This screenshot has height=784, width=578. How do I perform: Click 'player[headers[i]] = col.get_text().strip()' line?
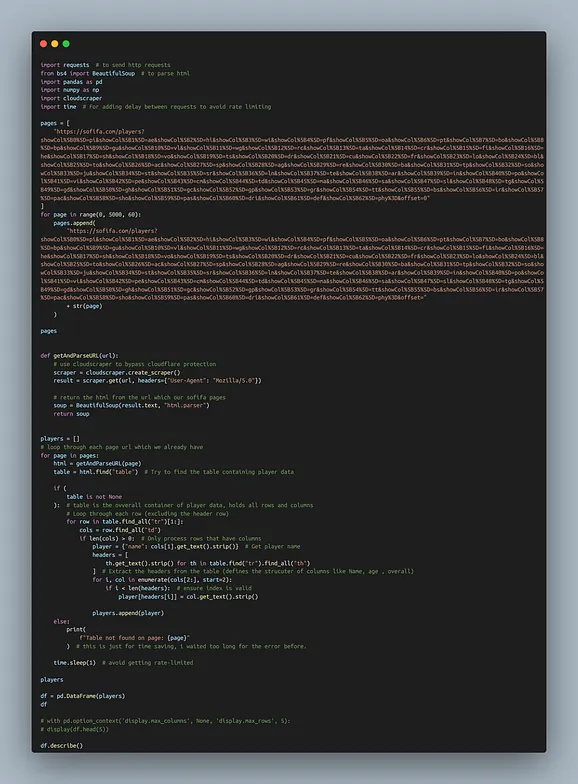pos(188,596)
